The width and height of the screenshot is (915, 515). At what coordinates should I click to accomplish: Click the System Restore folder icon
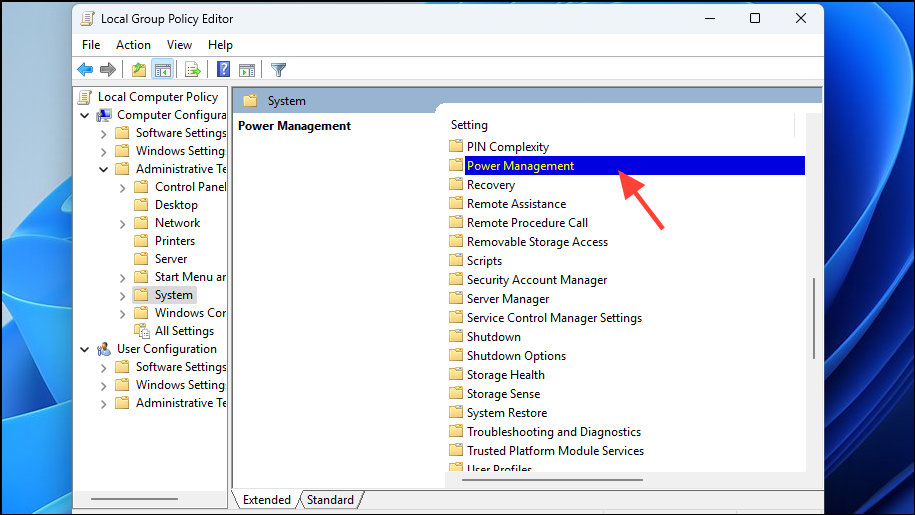click(x=456, y=412)
